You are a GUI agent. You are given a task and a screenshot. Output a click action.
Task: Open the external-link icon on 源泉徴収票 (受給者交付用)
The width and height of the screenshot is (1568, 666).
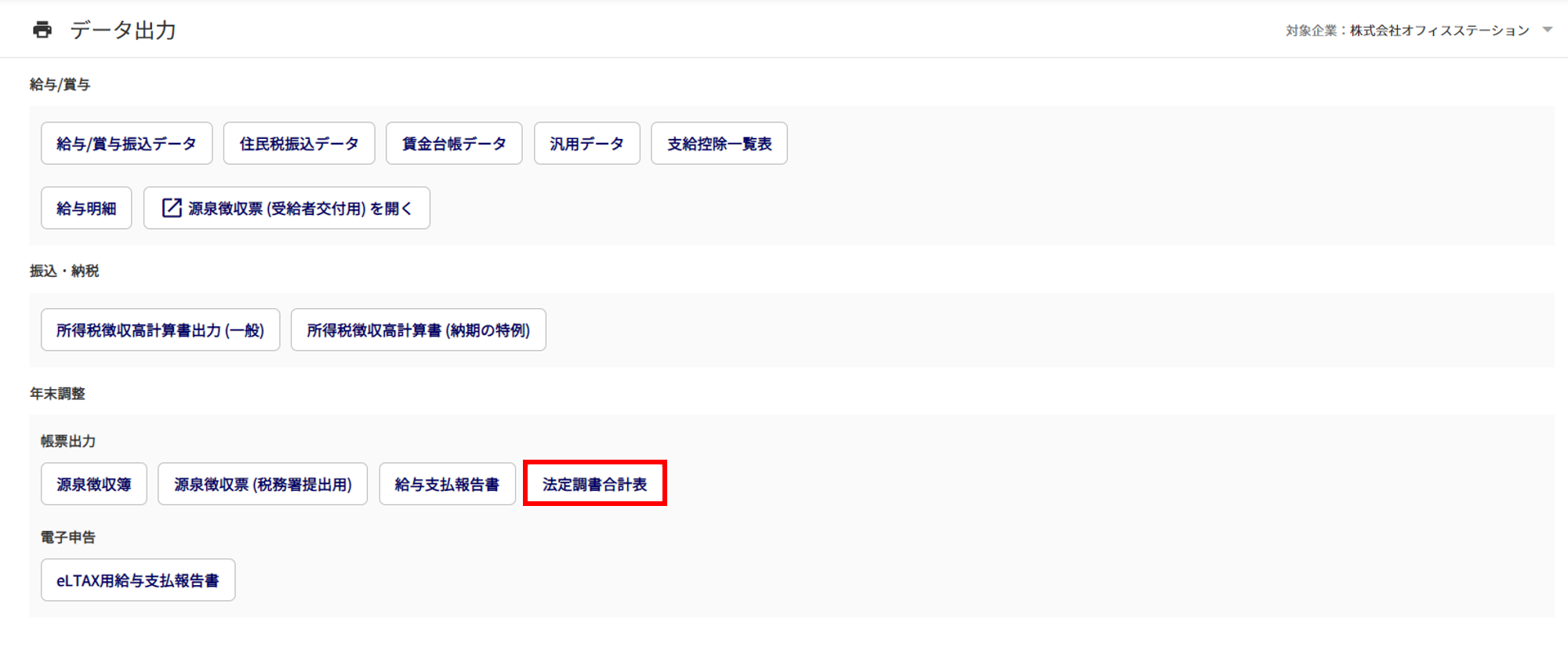point(172,208)
